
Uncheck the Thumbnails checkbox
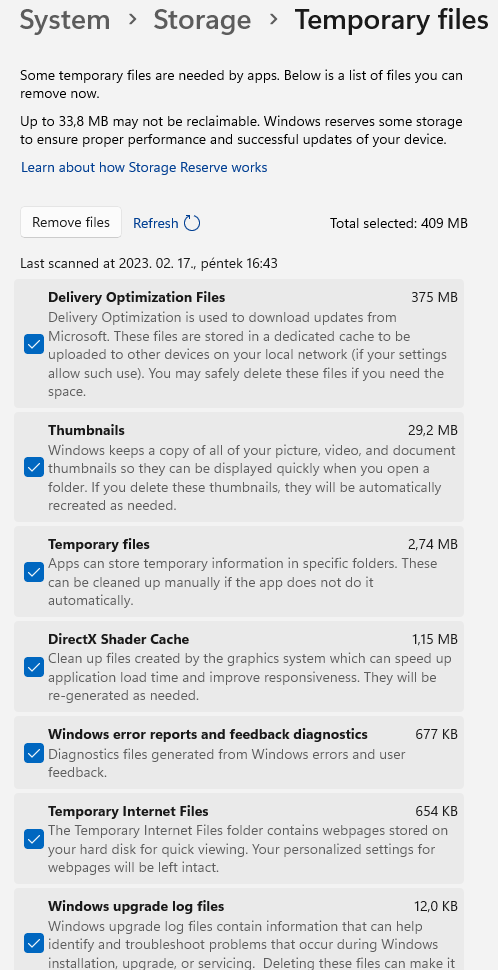[x=33, y=467]
